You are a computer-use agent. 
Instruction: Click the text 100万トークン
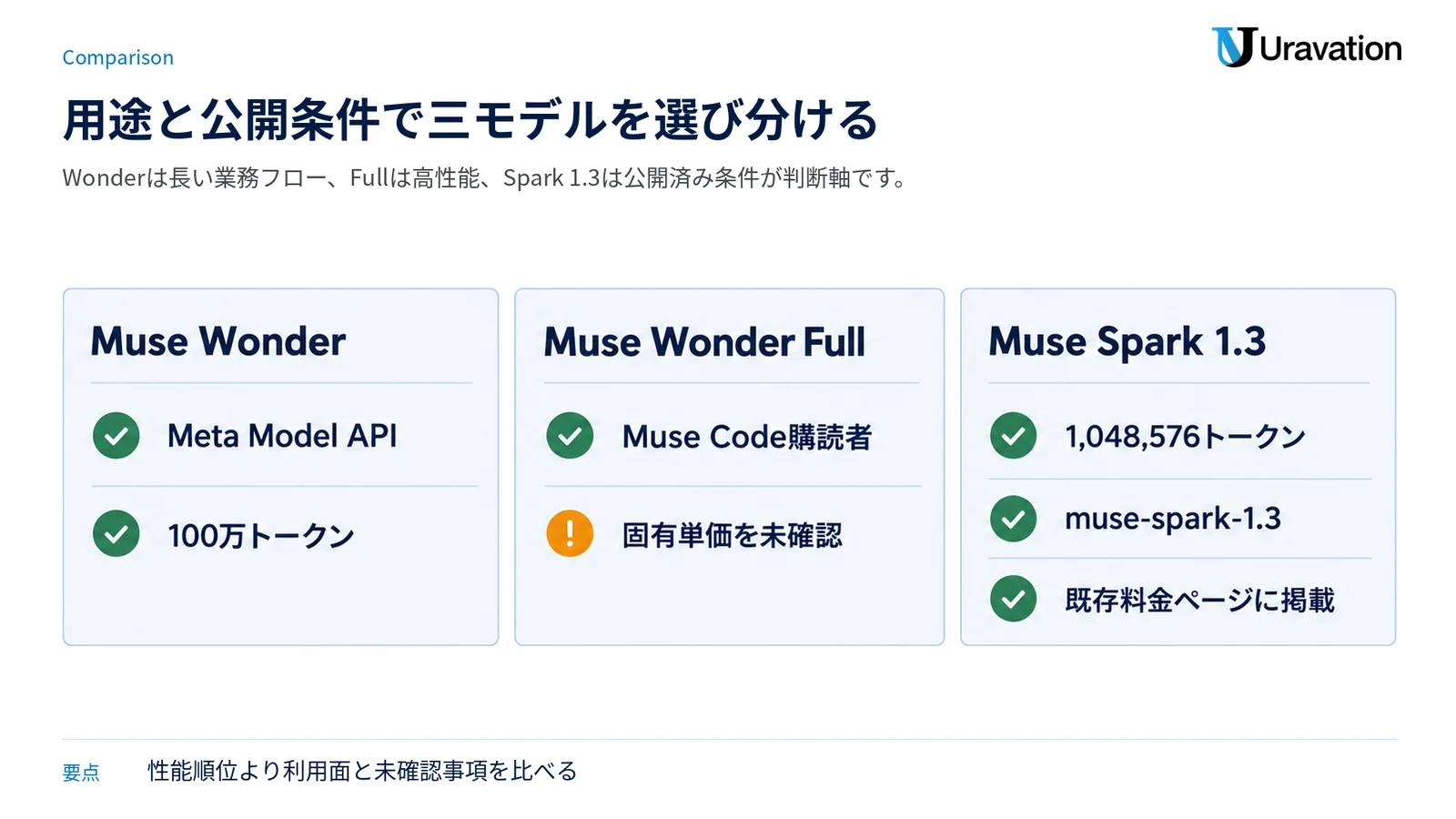[261, 535]
